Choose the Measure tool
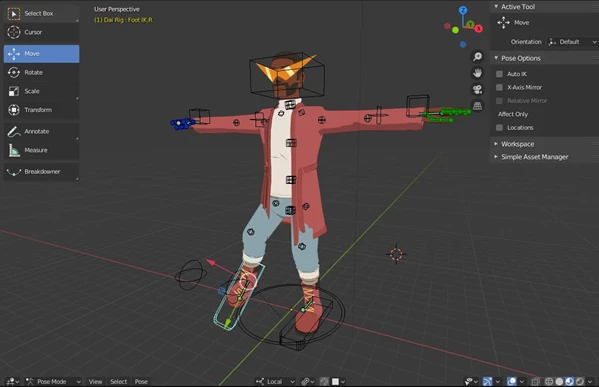The width and height of the screenshot is (599, 387). [41, 150]
